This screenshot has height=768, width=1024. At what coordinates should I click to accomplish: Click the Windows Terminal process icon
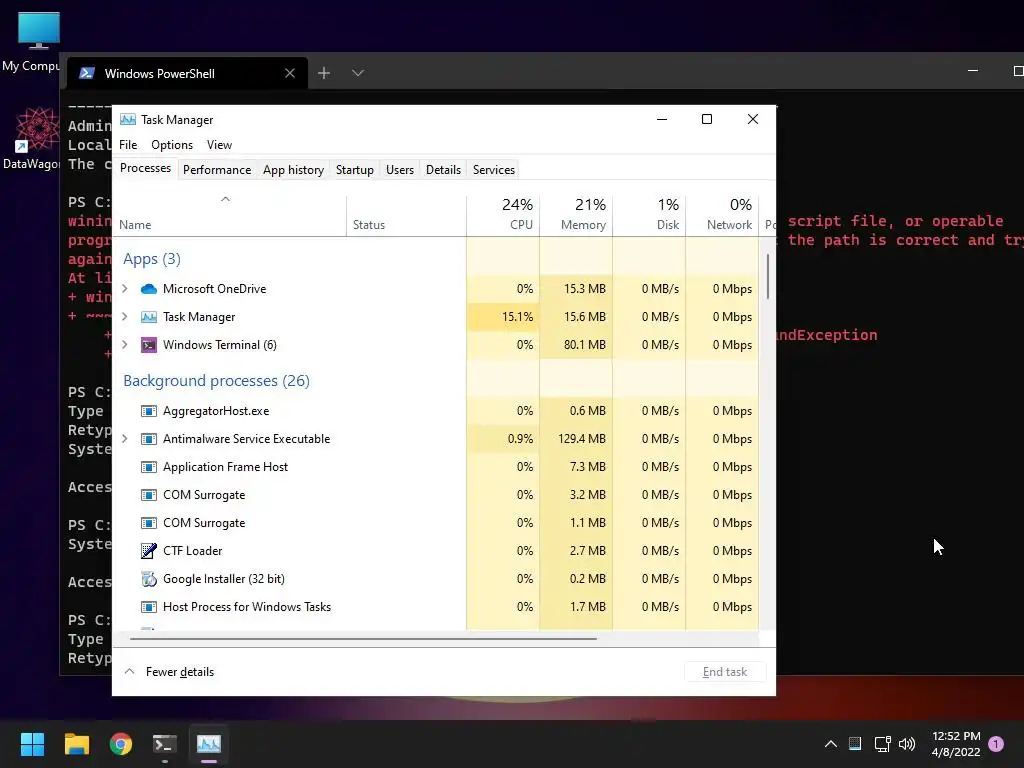pos(149,345)
